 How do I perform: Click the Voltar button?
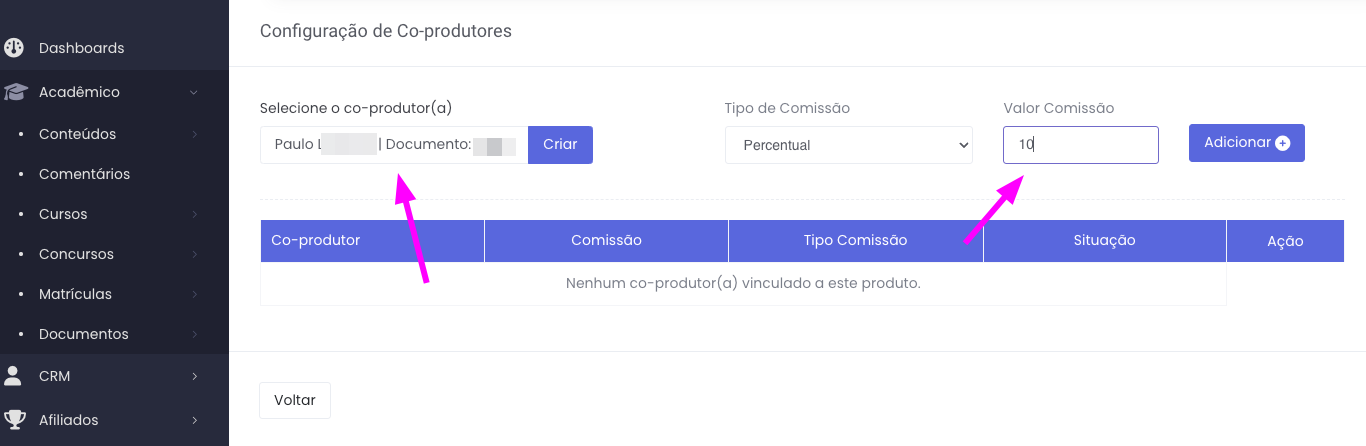coord(294,400)
